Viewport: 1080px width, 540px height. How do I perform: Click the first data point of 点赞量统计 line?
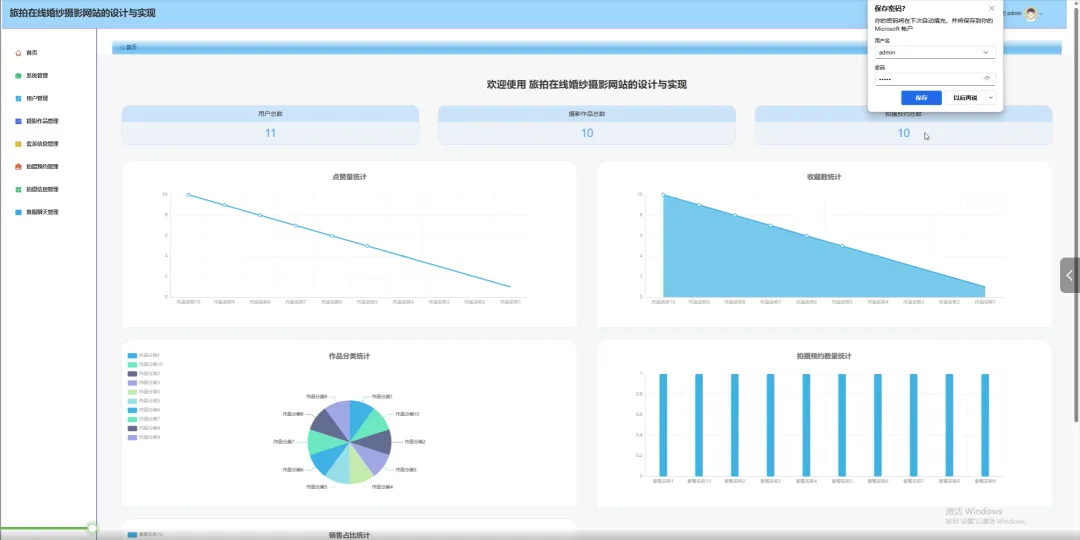(x=189, y=195)
